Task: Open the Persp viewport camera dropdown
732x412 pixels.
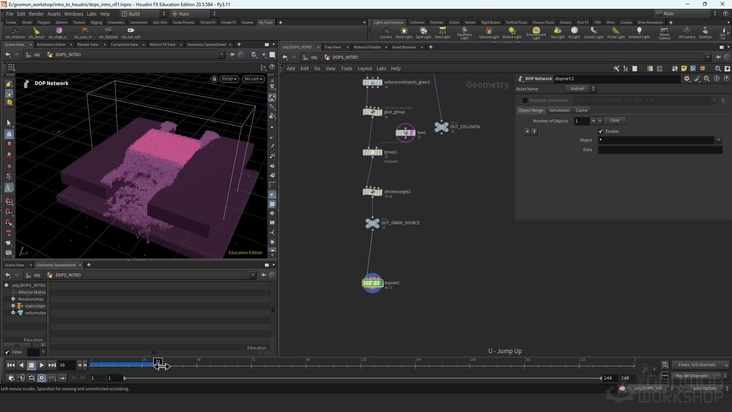Action: point(228,78)
